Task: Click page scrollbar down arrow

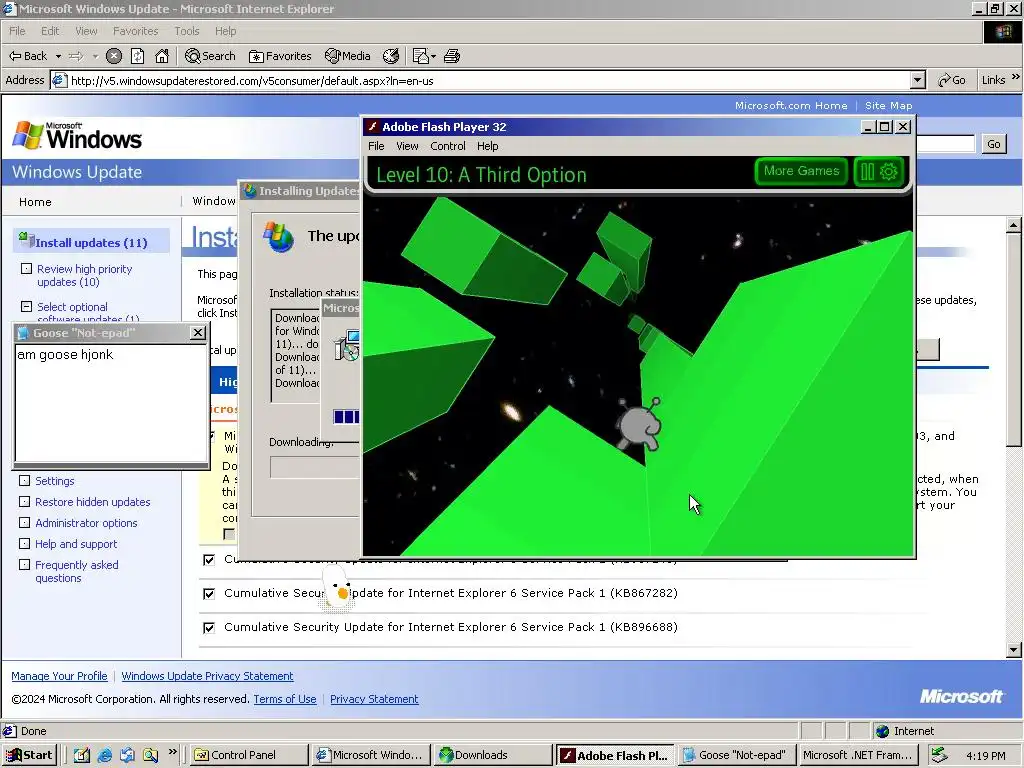Action: [1014, 649]
